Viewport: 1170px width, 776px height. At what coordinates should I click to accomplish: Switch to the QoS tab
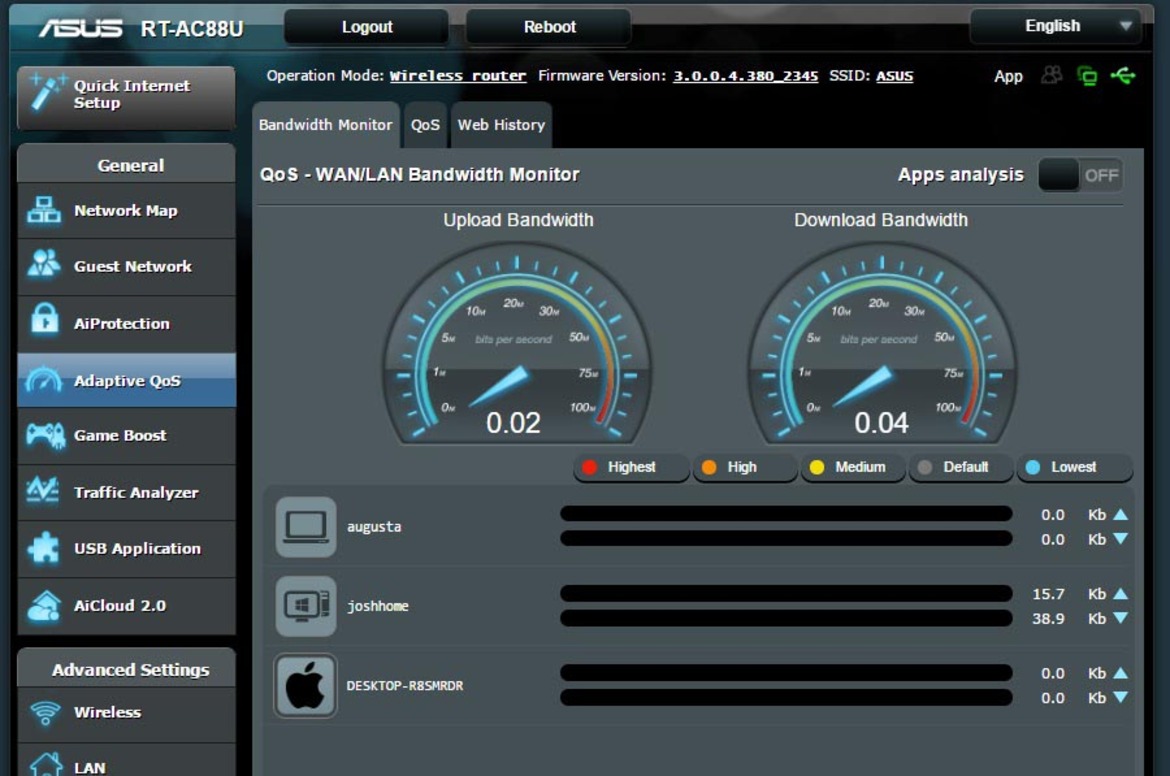click(x=425, y=125)
